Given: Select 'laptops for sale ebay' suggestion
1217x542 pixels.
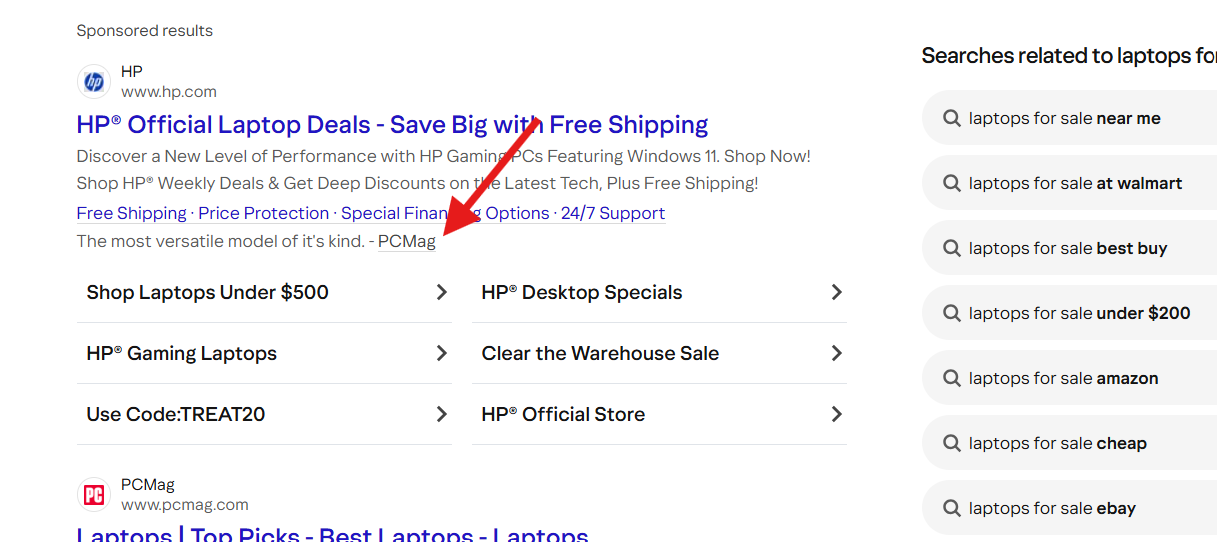Looking at the screenshot, I should pyautogui.click(x=1069, y=508).
